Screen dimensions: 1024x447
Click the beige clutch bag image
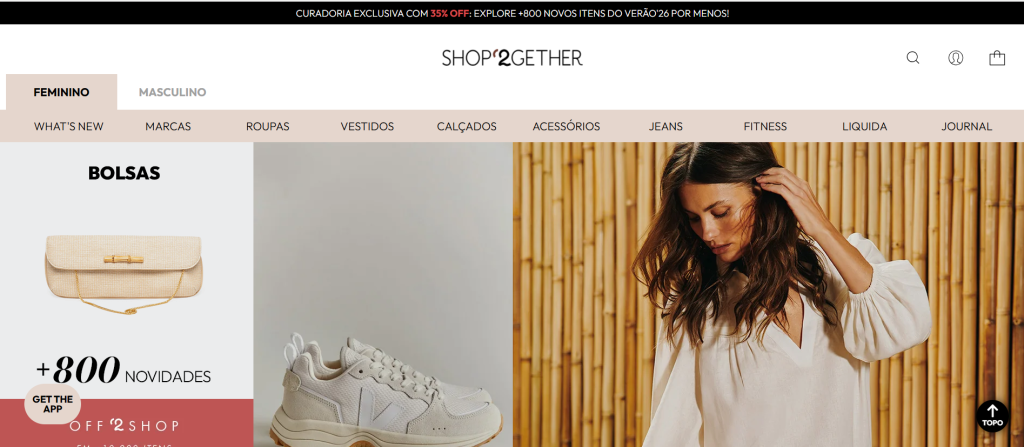[x=123, y=273]
